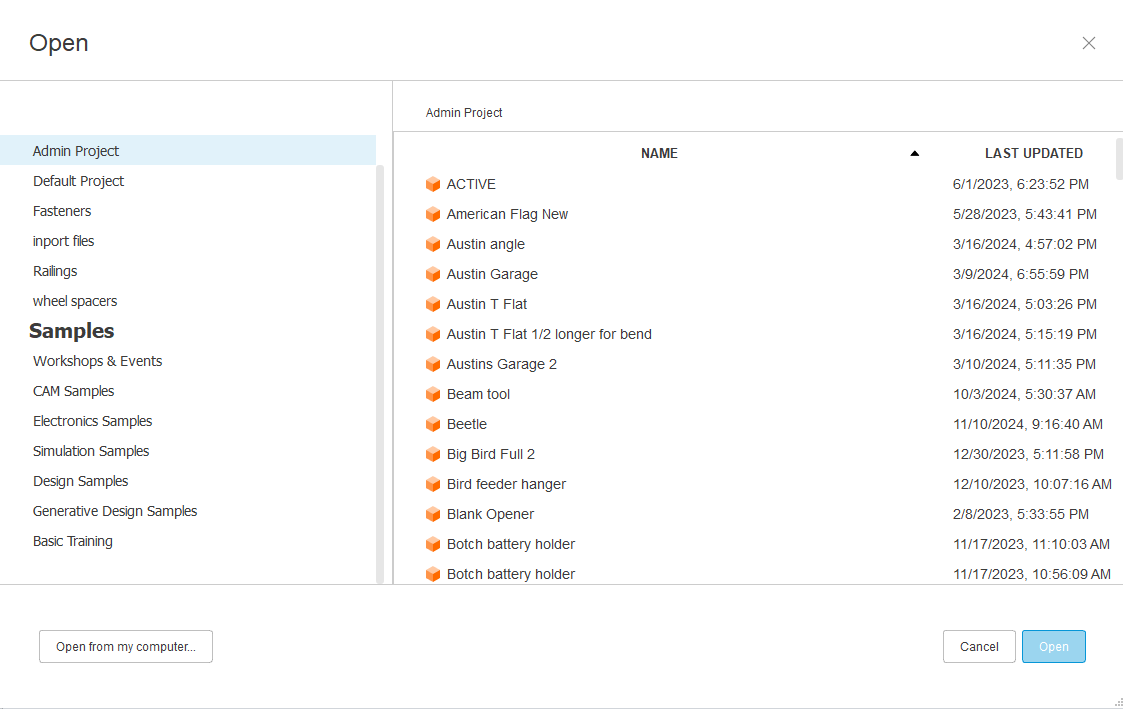Screen dimensions: 1123x709
Task: Open the Default Project folder
Action: coord(78,181)
